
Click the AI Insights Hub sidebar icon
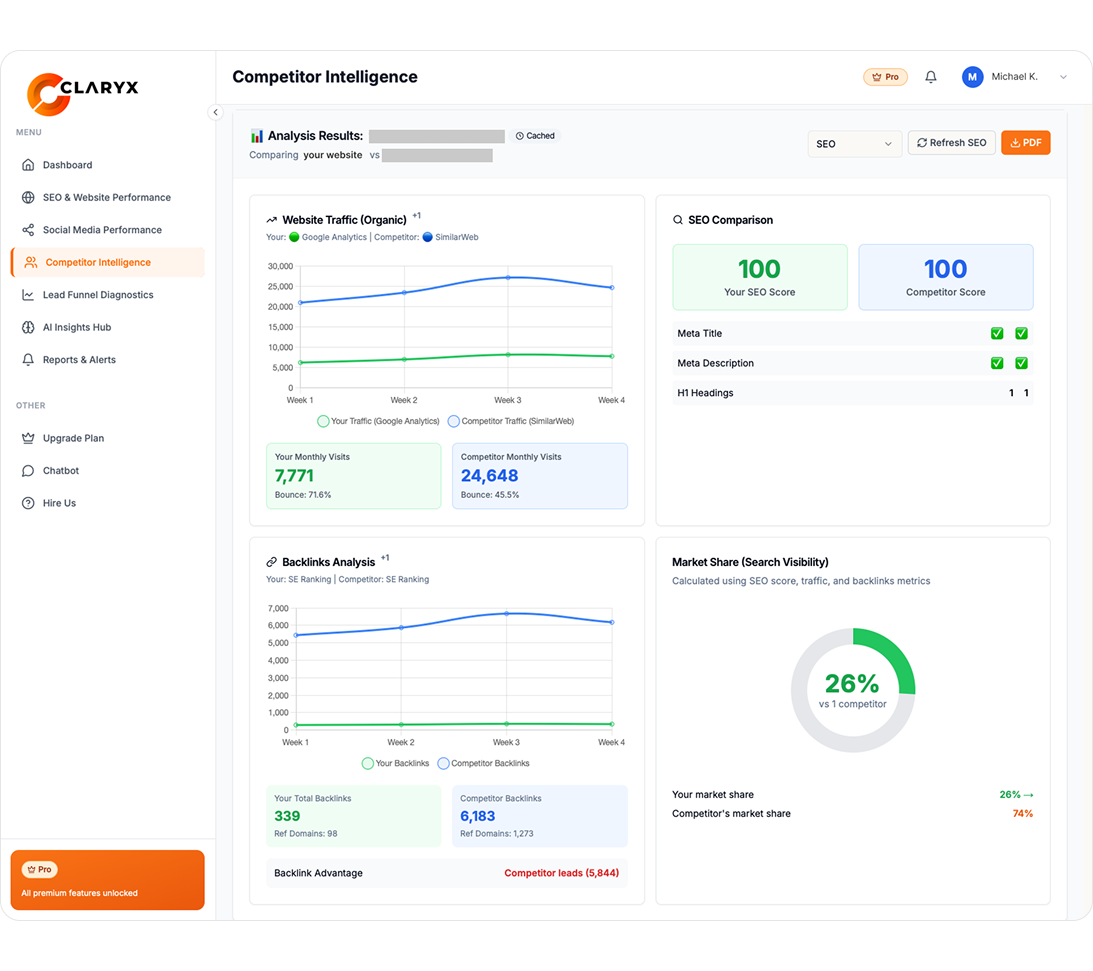pyautogui.click(x=30, y=327)
